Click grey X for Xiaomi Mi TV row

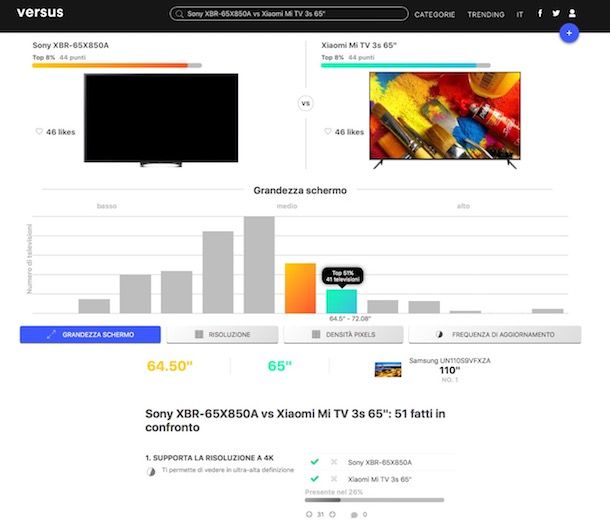[334, 479]
